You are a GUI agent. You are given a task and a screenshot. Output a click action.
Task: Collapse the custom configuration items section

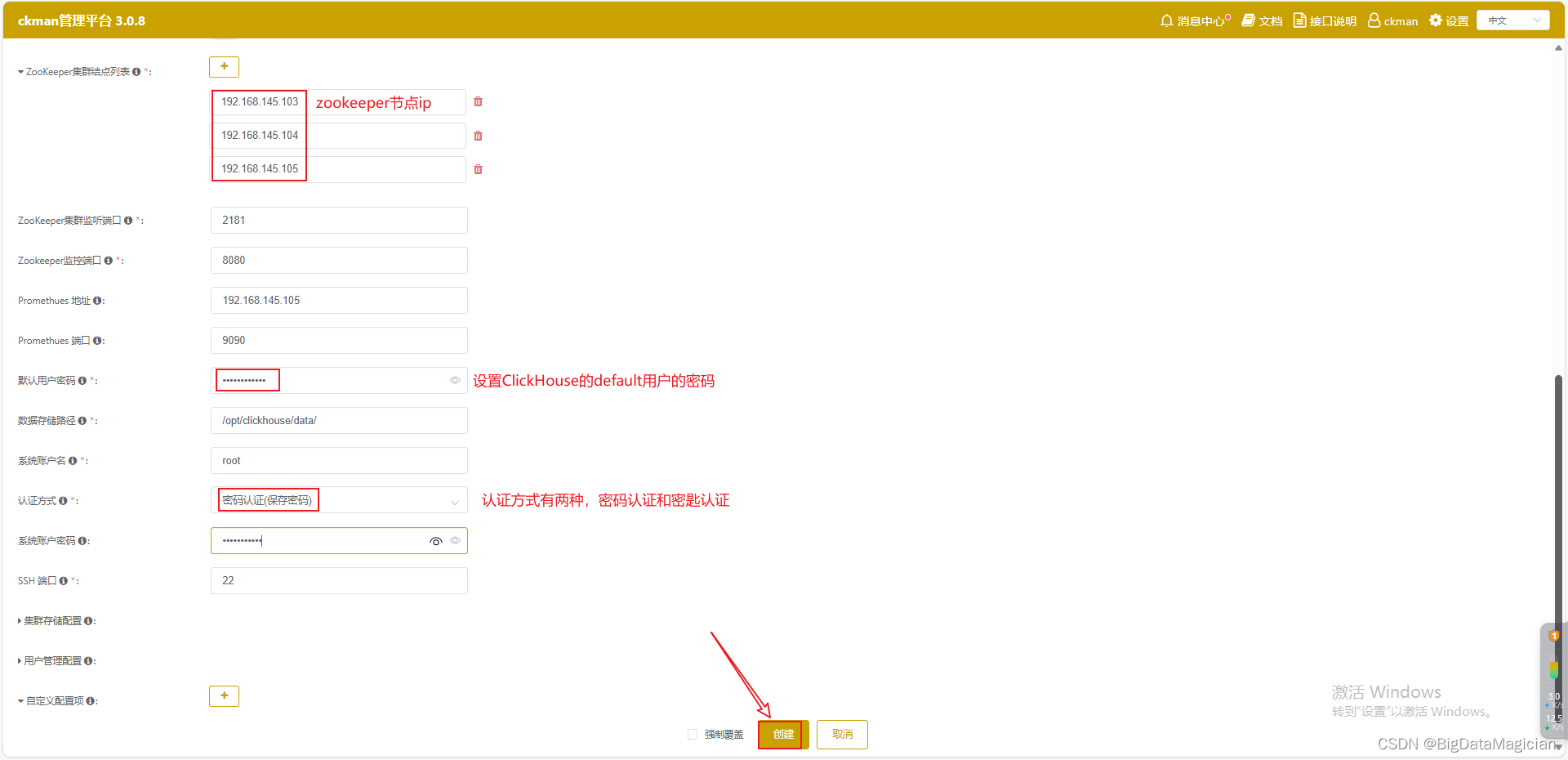click(20, 701)
